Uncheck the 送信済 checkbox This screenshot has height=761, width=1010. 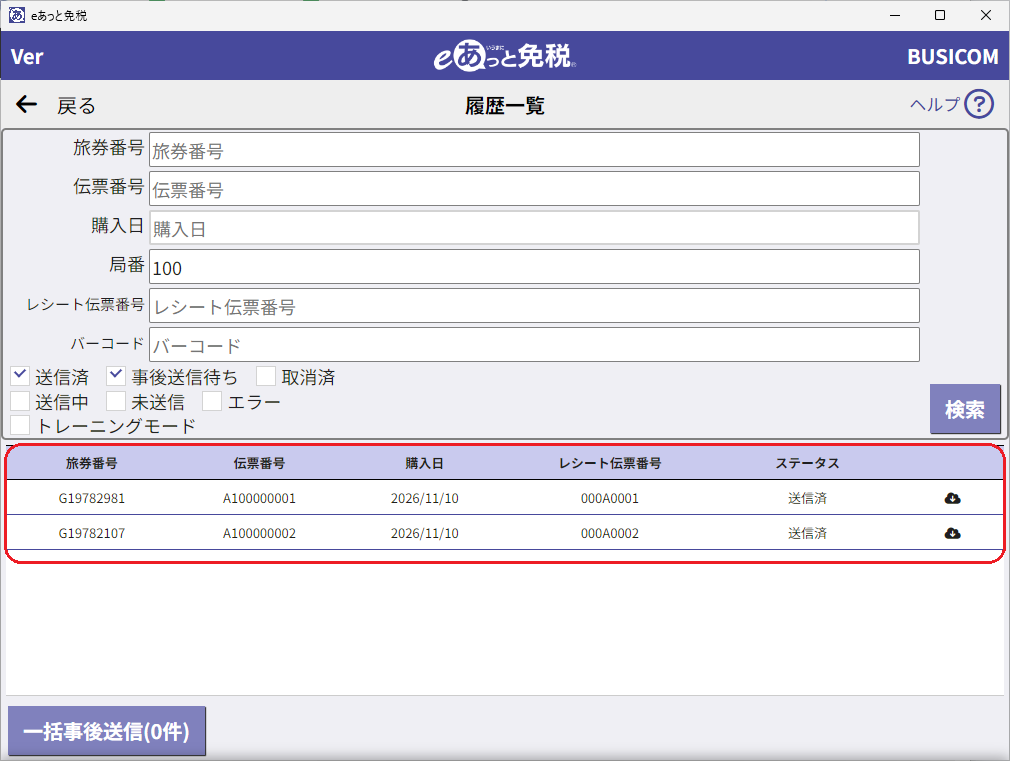[20, 376]
